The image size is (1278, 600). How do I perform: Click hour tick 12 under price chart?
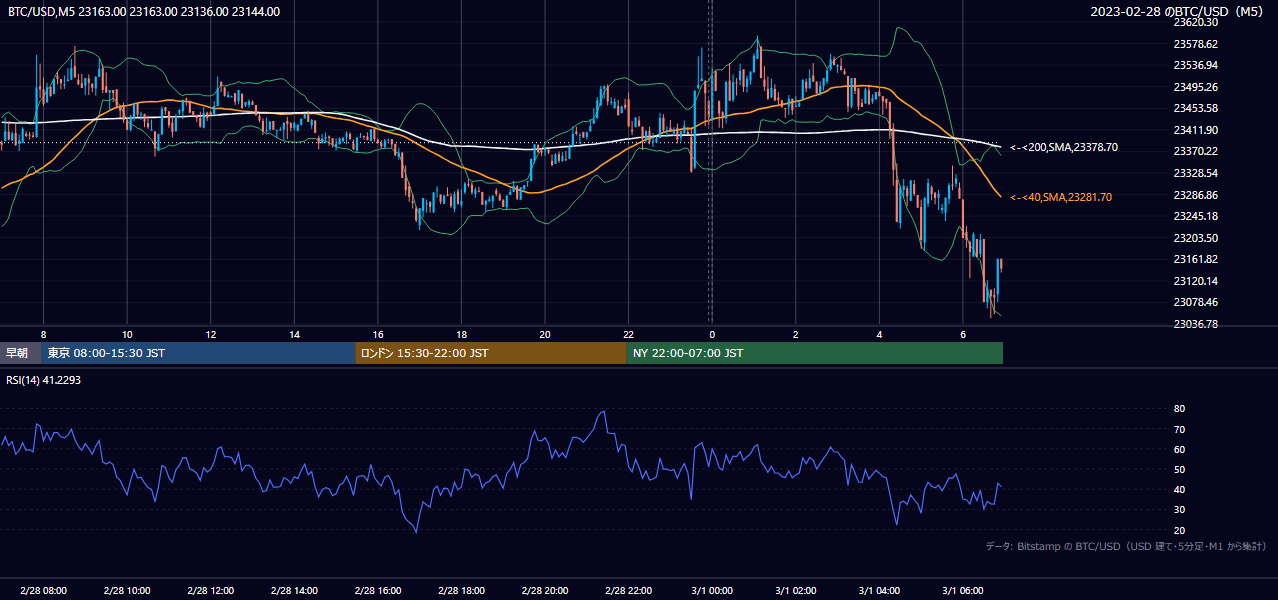coord(210,334)
